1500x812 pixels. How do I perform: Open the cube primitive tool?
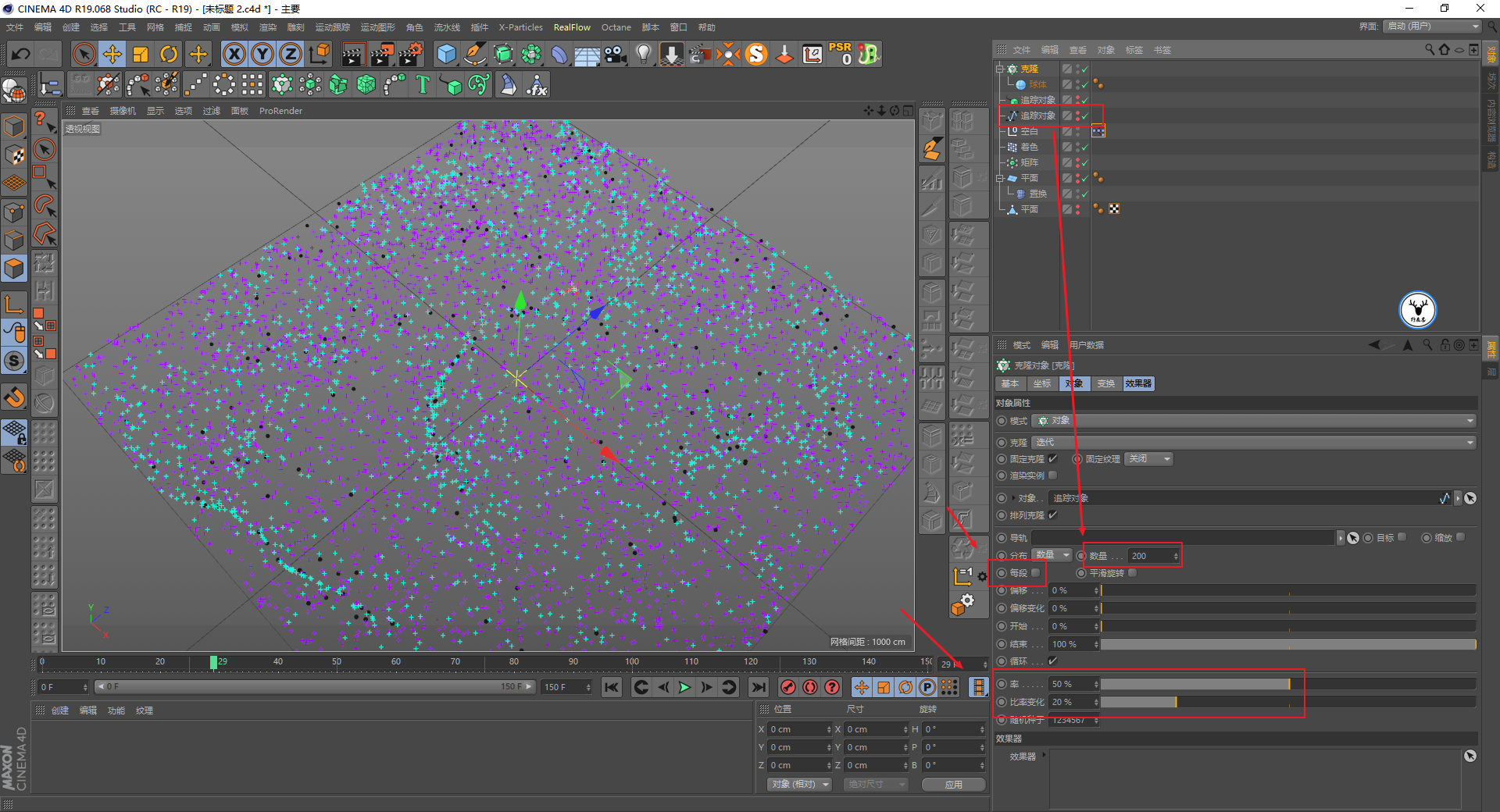click(447, 54)
